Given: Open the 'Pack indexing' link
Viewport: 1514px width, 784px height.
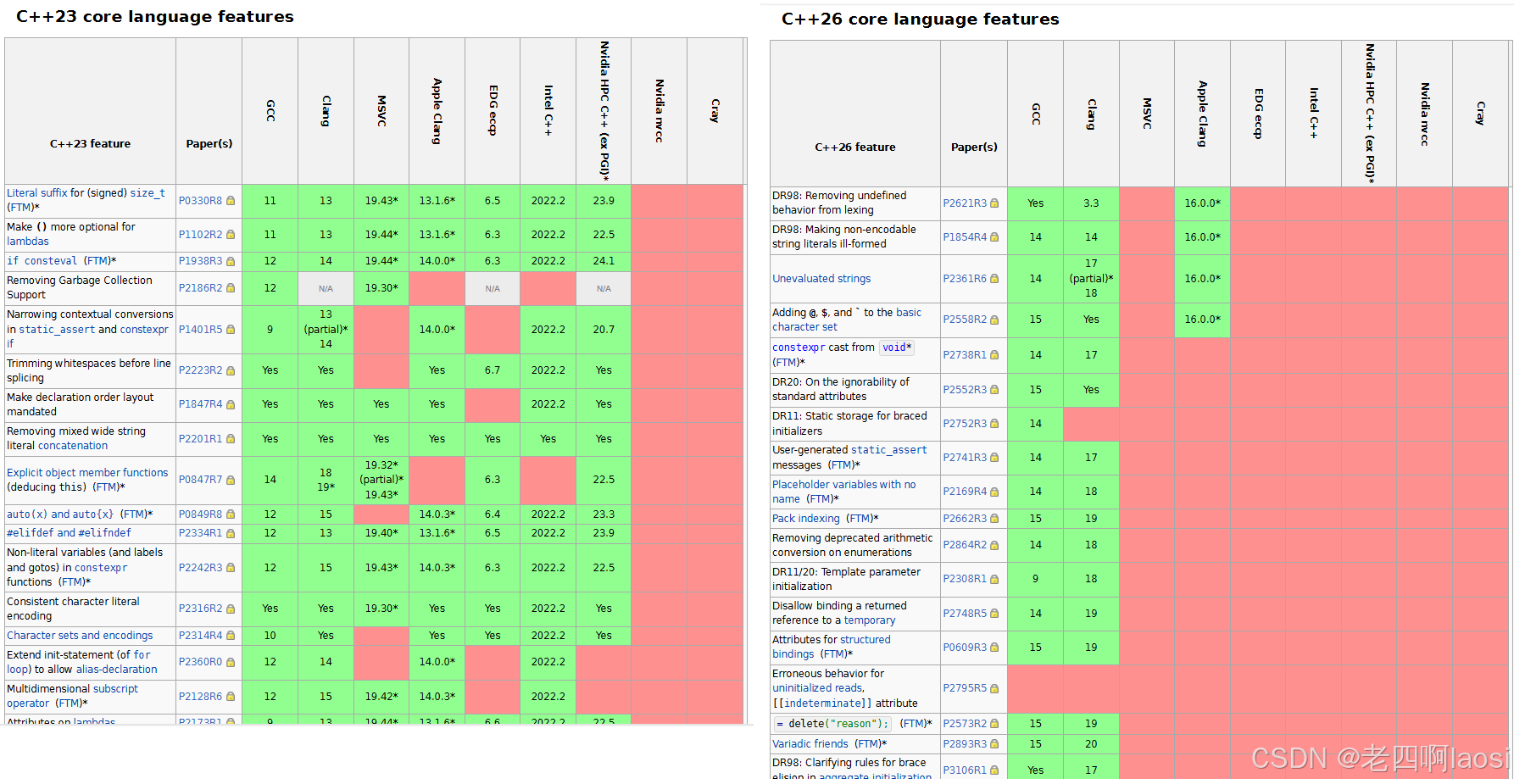Looking at the screenshot, I should point(806,519).
